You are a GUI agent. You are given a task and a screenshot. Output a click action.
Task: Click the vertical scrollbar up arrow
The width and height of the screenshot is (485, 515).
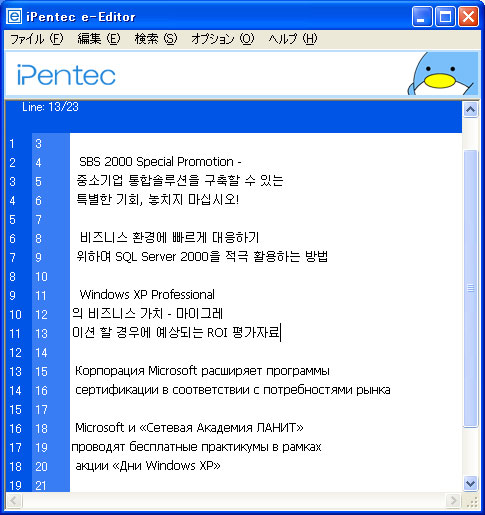[470, 109]
